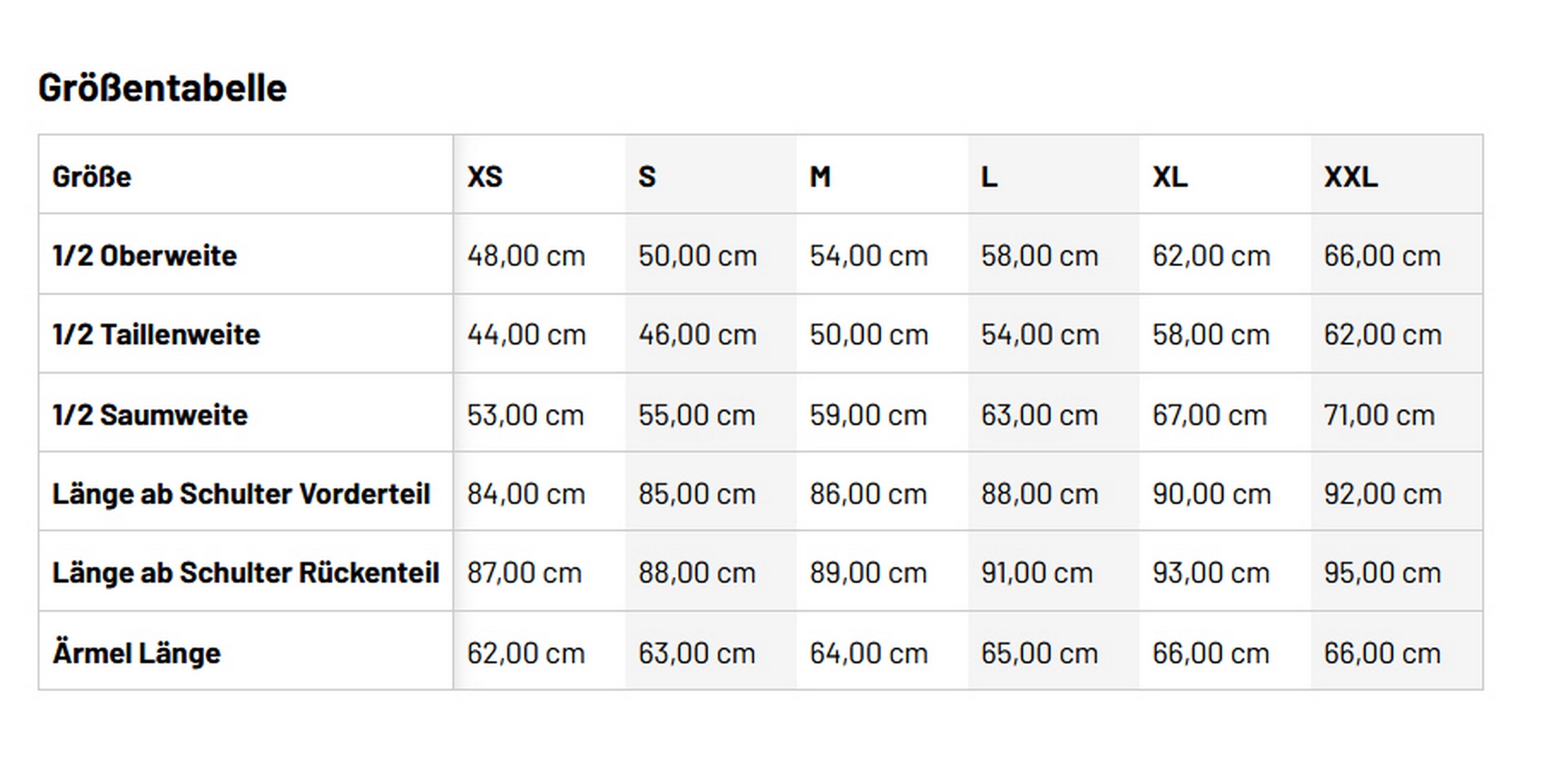Image resolution: width=1568 pixels, height=766 pixels.
Task: Click the XL size column header
Action: [x=1170, y=177]
